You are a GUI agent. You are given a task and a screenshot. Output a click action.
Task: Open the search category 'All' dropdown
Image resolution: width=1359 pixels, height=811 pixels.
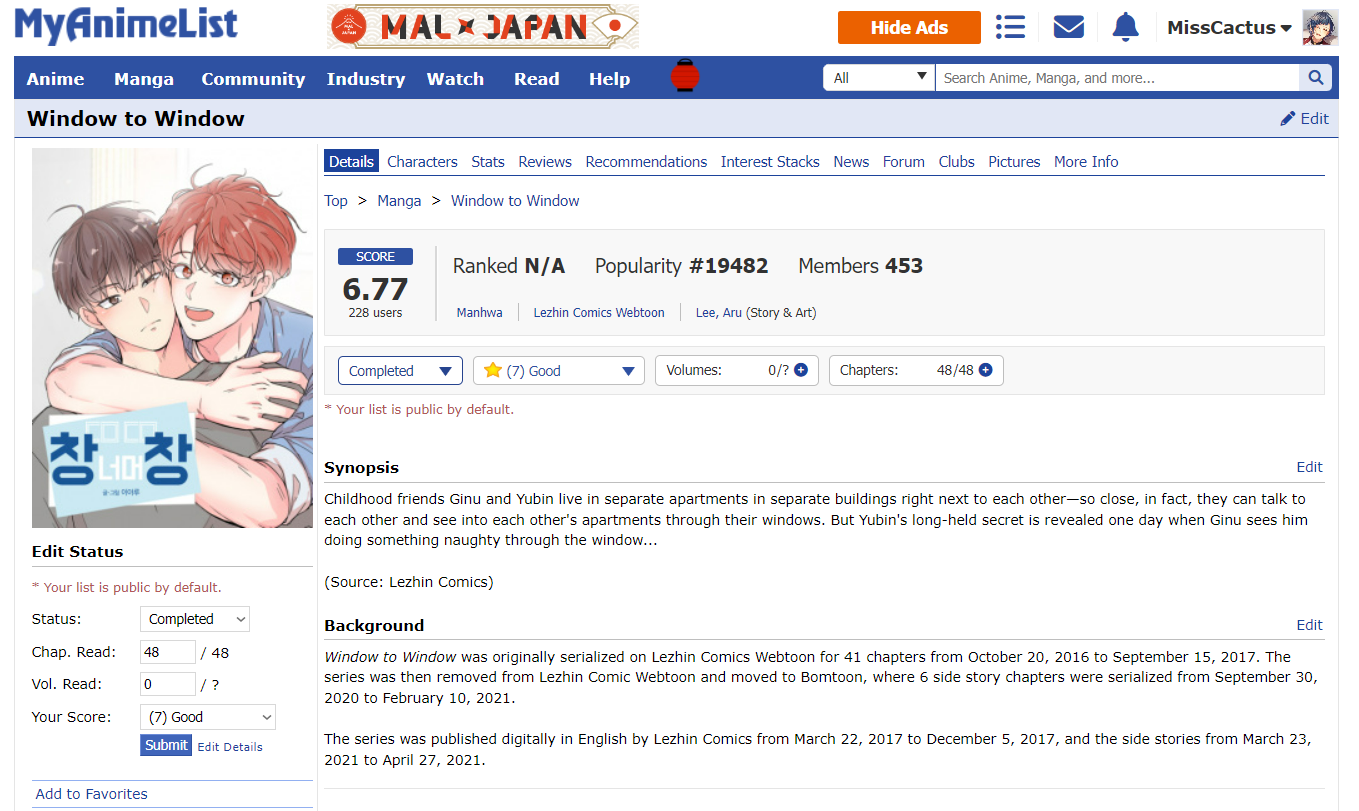(x=879, y=78)
